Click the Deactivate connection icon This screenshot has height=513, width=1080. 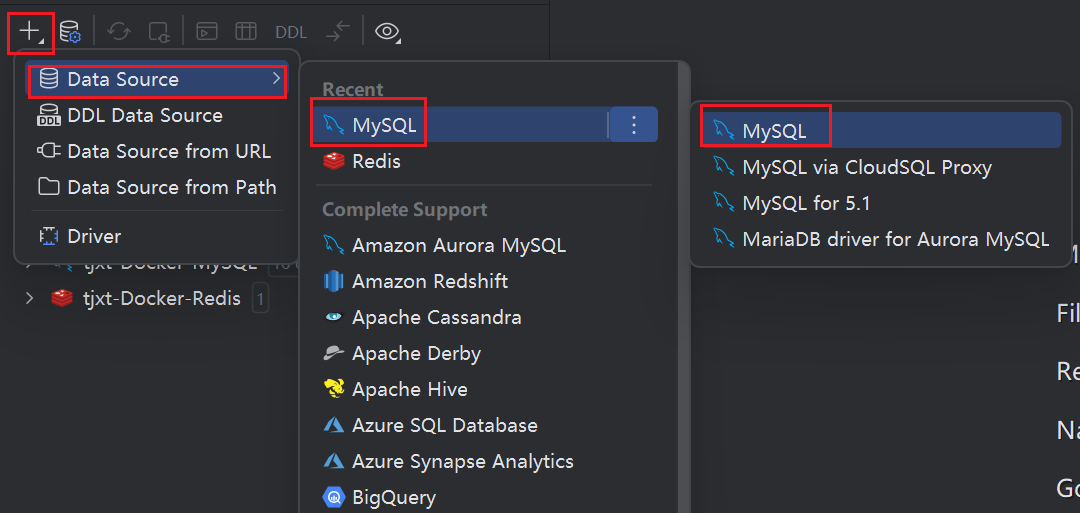pos(158,32)
